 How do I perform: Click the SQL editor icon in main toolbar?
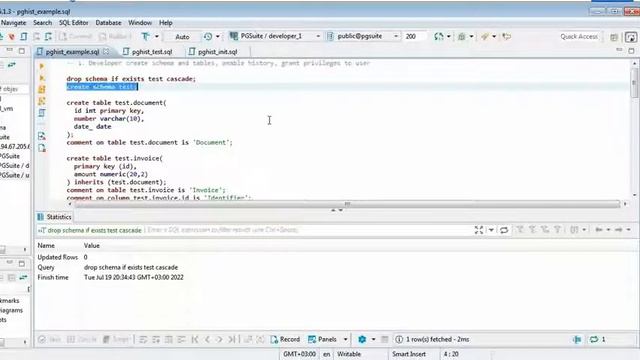coord(24,36)
